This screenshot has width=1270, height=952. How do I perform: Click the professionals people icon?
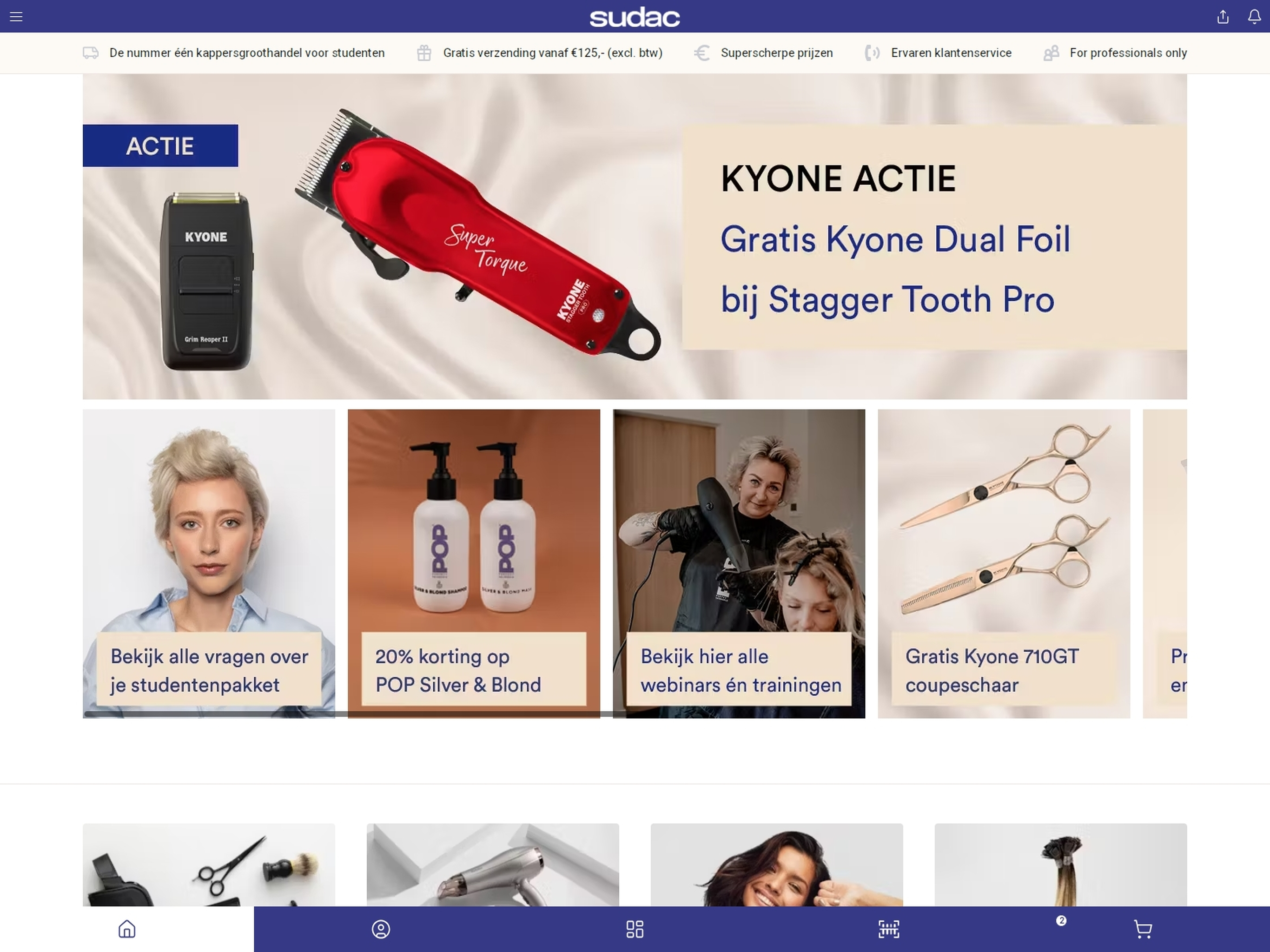1051,53
